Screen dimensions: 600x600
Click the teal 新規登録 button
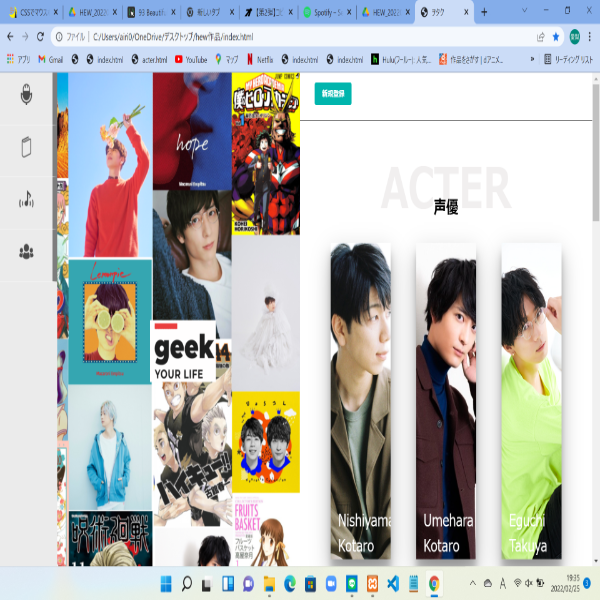[331, 93]
